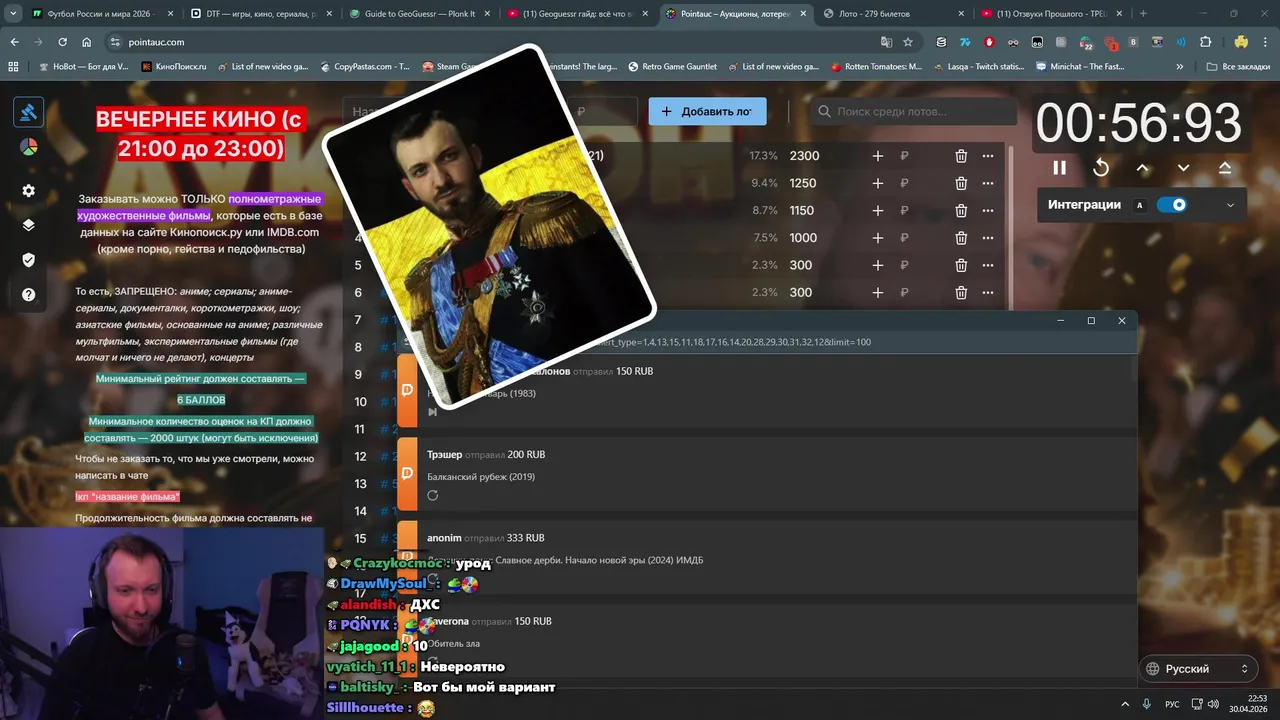The image size is (1280, 720).
Task: Open more options for 1000 lot
Action: [988, 238]
